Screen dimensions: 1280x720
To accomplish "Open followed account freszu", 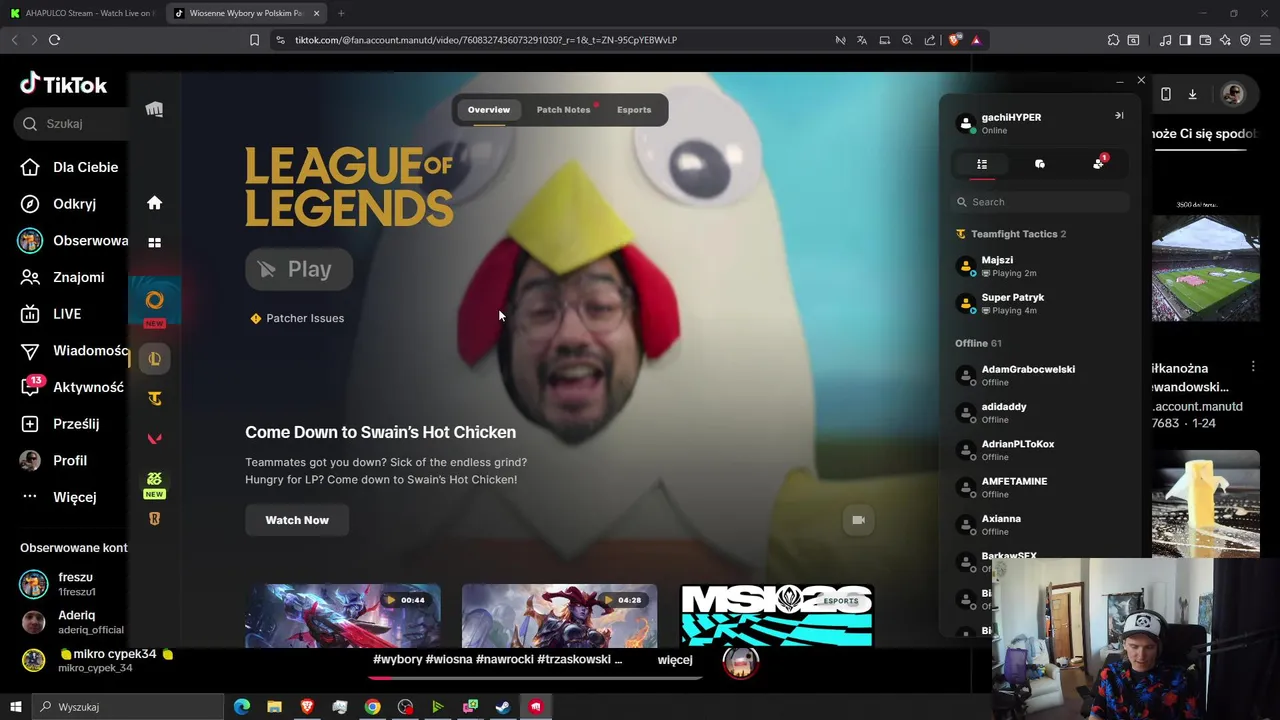I will click(x=60, y=584).
